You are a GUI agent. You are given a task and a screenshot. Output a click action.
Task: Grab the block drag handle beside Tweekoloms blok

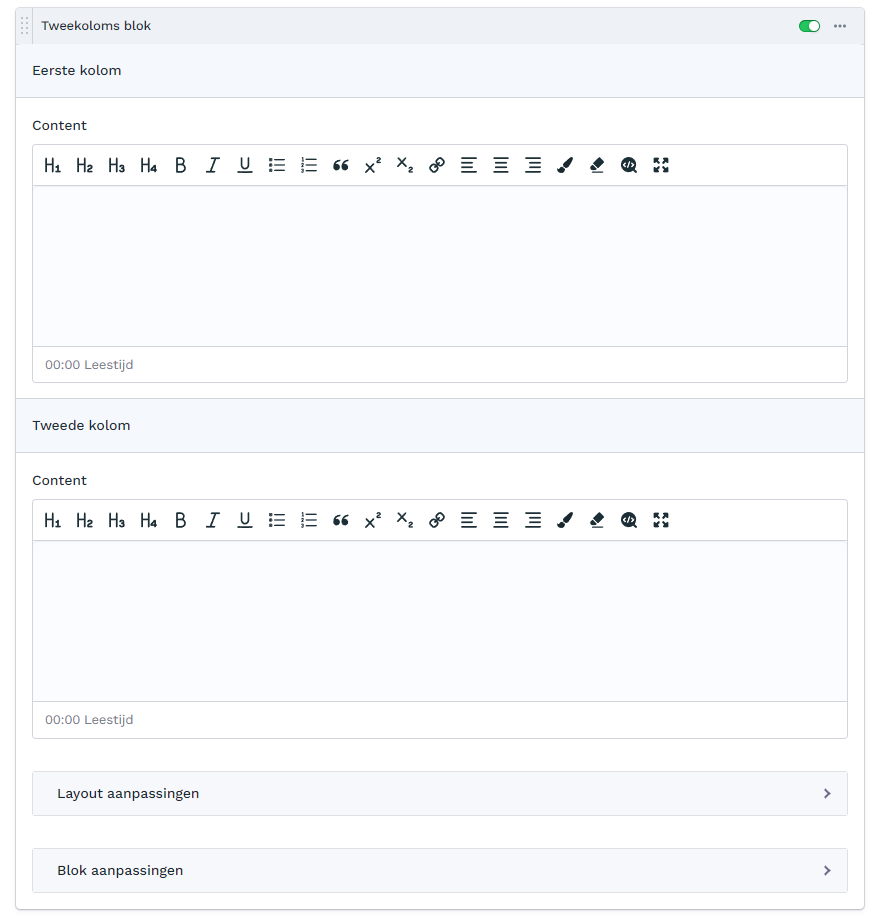coord(25,26)
